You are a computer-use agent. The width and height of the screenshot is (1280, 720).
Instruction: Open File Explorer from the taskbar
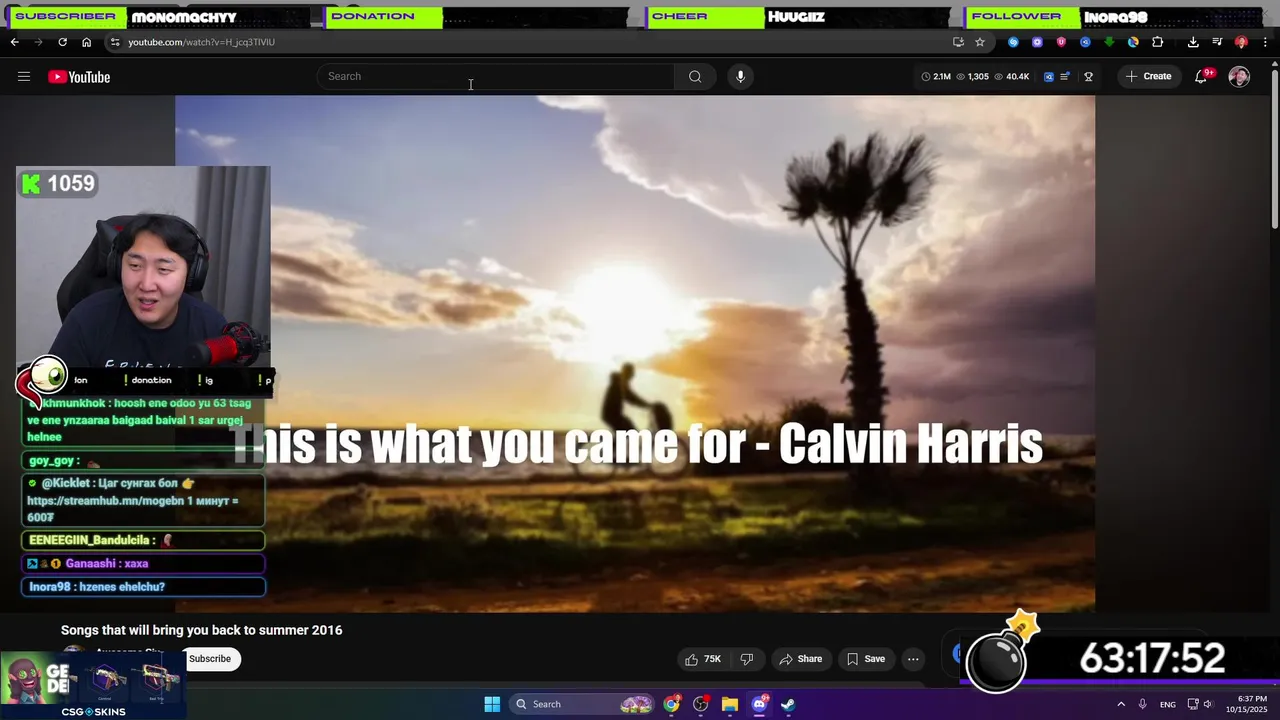click(730, 704)
